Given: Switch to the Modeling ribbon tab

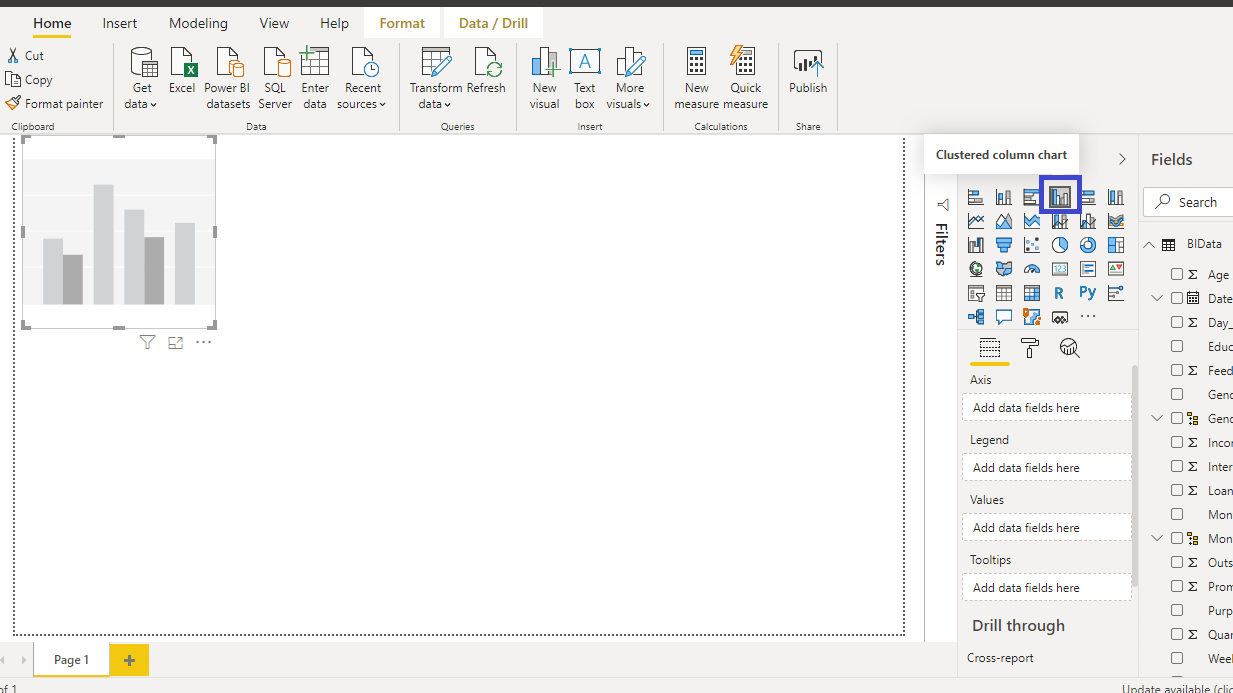Looking at the screenshot, I should (x=198, y=23).
